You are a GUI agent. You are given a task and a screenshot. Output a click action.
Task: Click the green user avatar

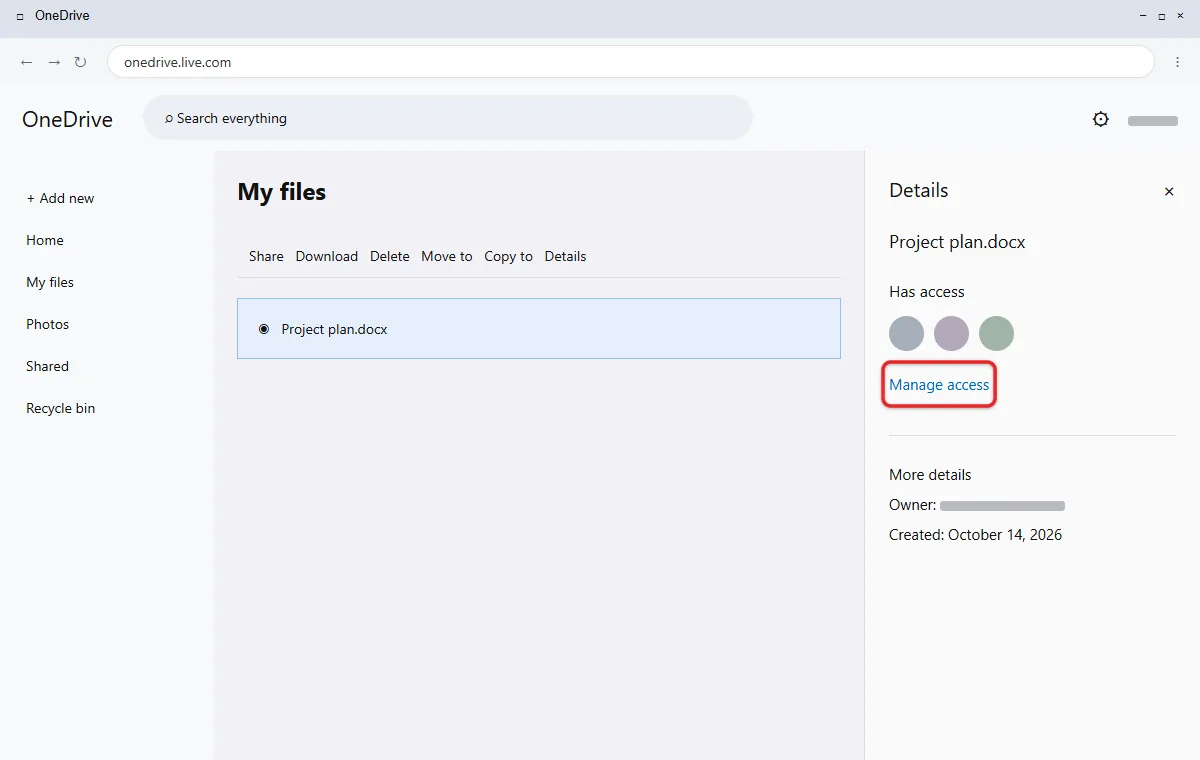click(x=997, y=333)
